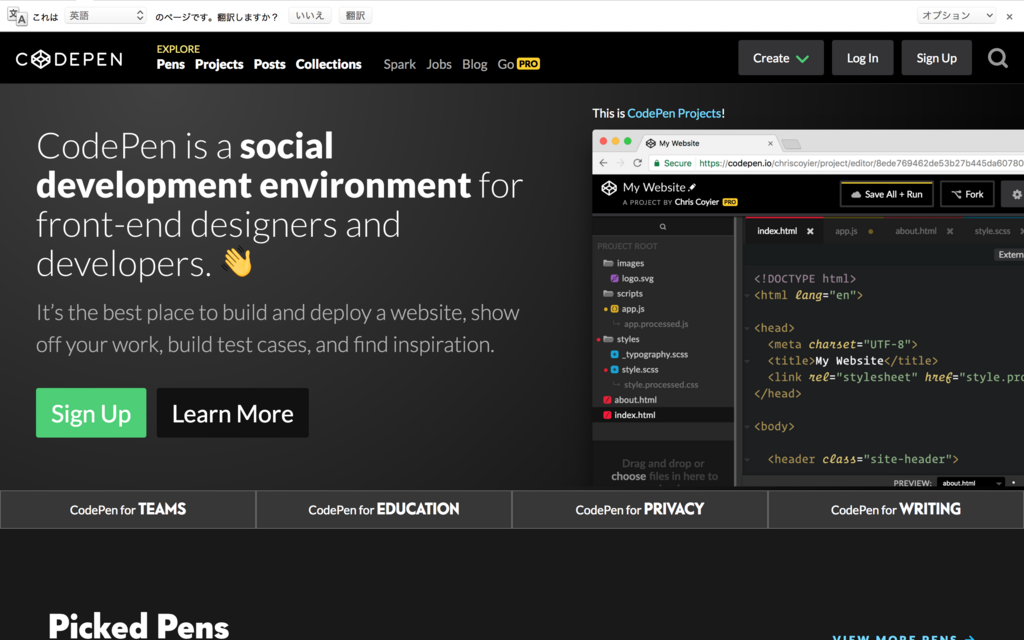This screenshot has height=640, width=1024.
Task: Open the language dropdown showing 英語
Action: [x=105, y=16]
